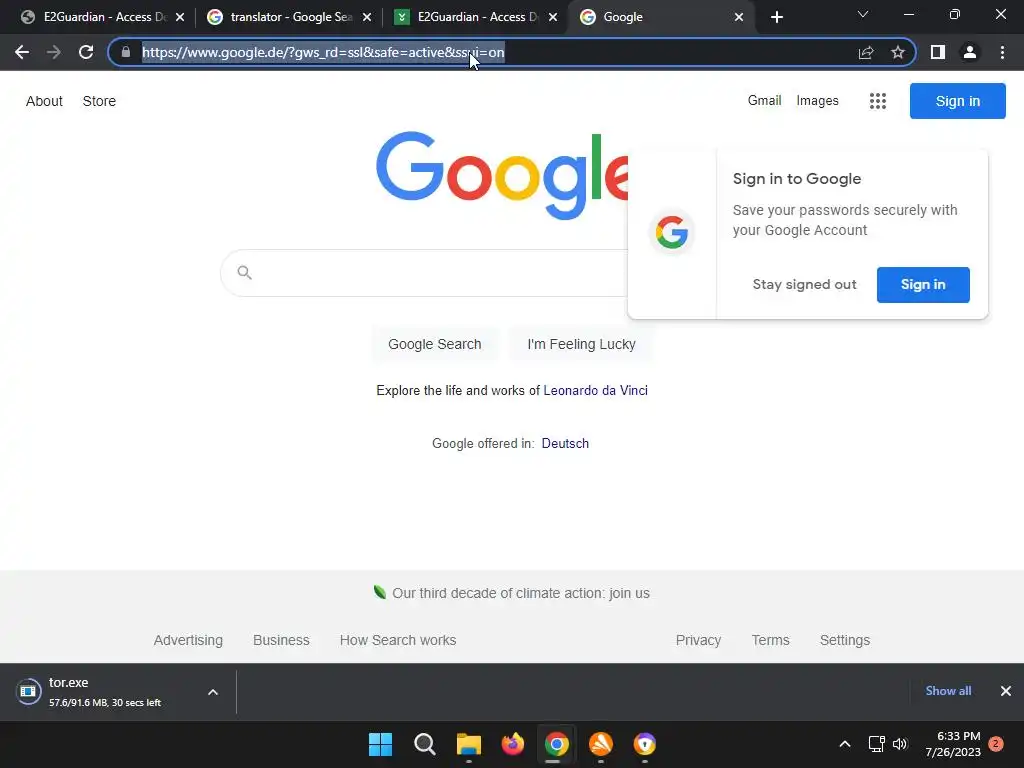
Task: Close the translator Google Search tab
Action: 367,17
